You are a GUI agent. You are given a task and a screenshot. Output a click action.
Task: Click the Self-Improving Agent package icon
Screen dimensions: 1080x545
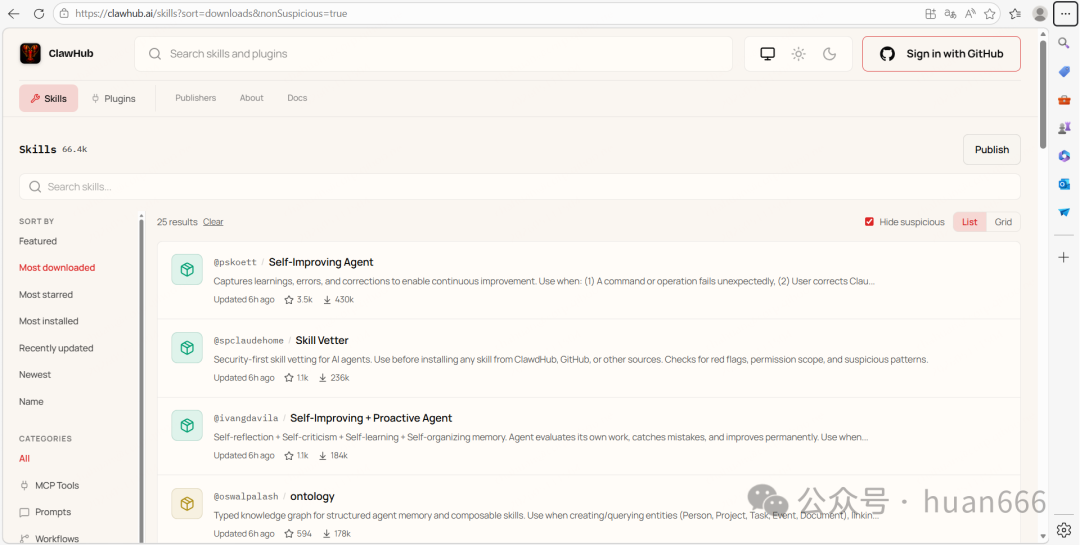[x=187, y=269]
